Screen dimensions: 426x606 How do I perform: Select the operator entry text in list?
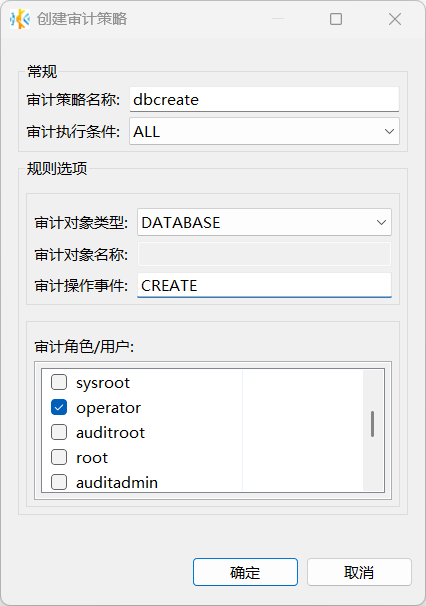(x=109, y=408)
